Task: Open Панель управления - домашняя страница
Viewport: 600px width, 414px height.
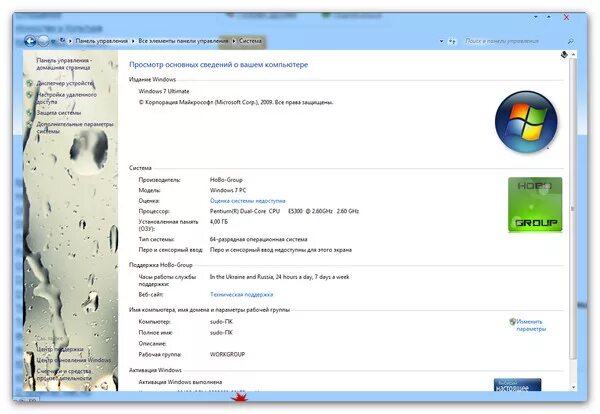Action: 64,64
